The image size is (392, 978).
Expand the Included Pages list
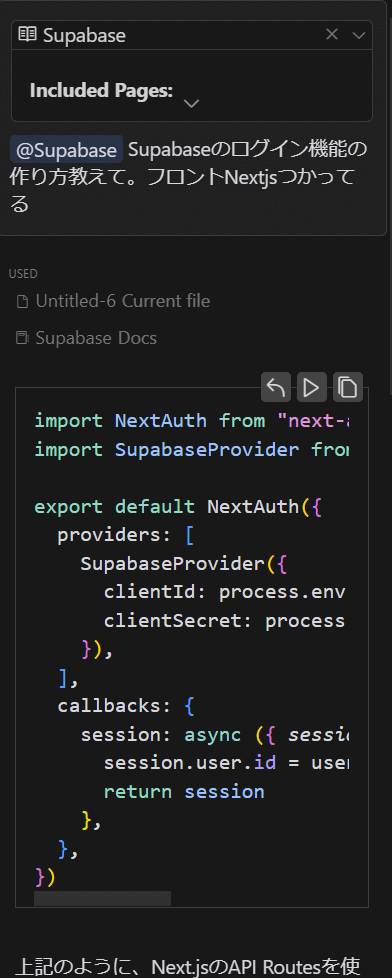click(x=192, y=104)
